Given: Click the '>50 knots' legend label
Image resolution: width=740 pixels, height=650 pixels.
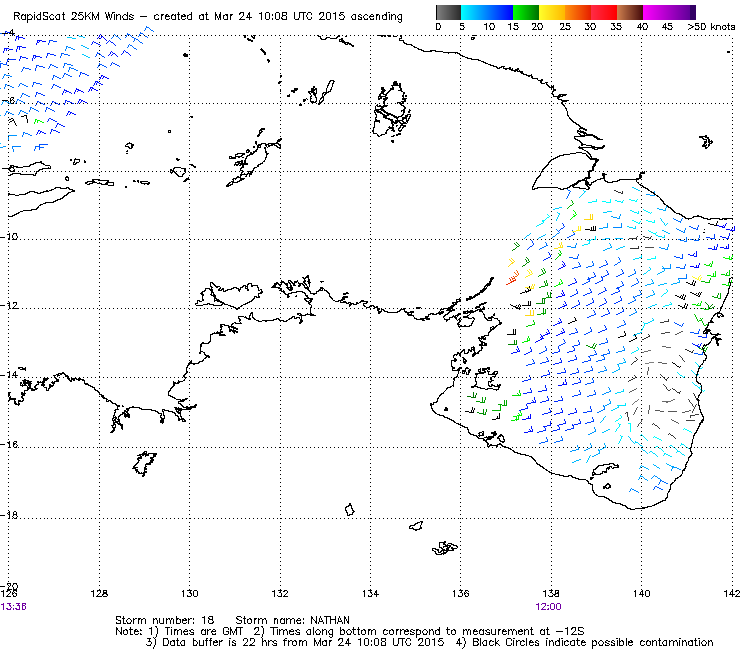Looking at the screenshot, I should [711, 27].
